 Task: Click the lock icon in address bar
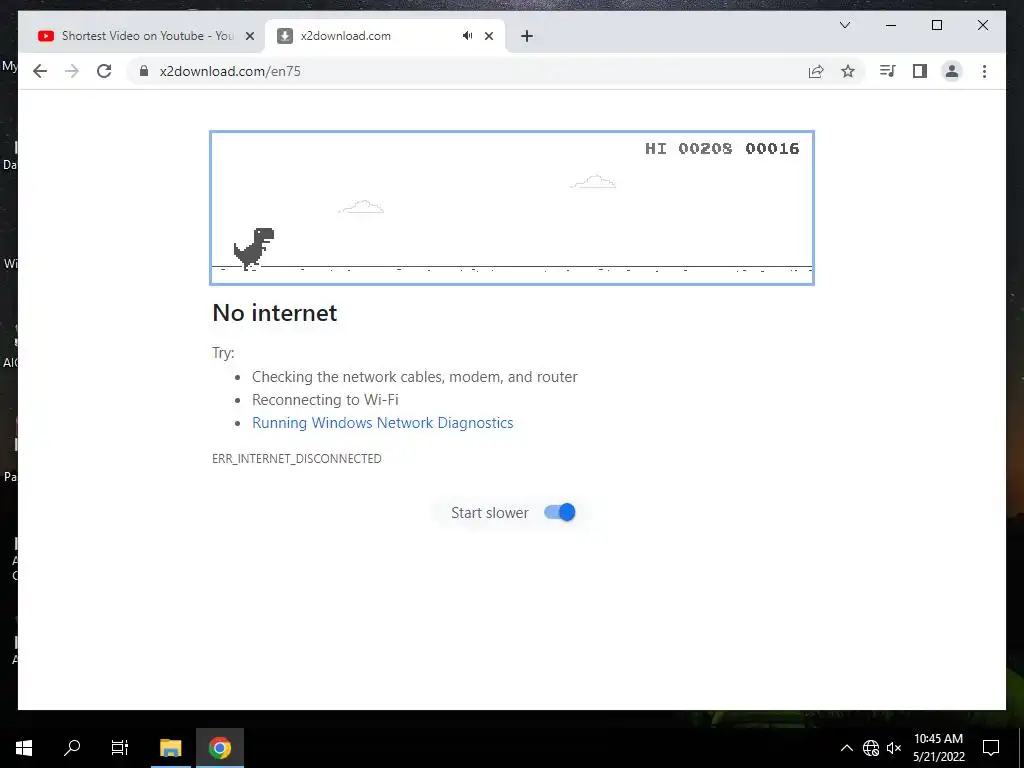(x=144, y=71)
